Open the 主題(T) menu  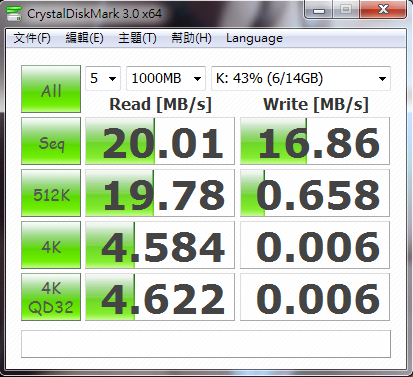tap(137, 38)
